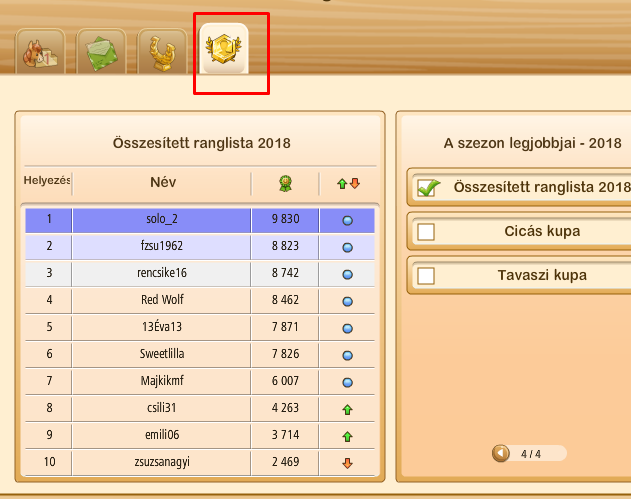Click the Cicás kupa label

(x=542, y=231)
